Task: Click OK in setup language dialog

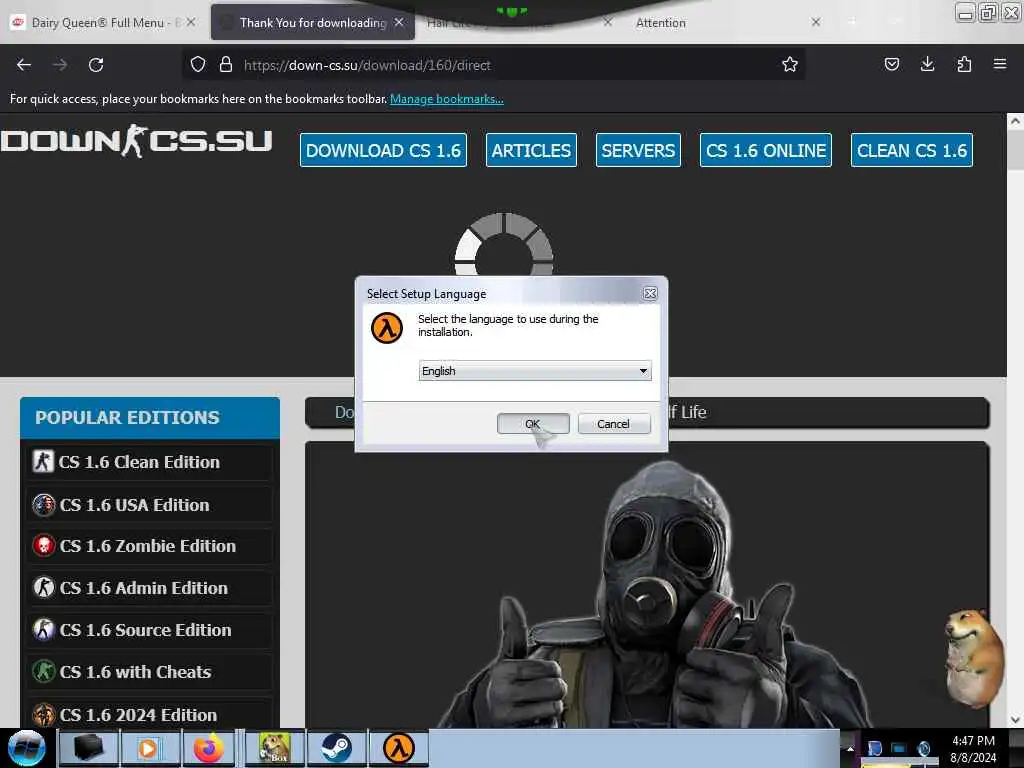Action: (533, 424)
